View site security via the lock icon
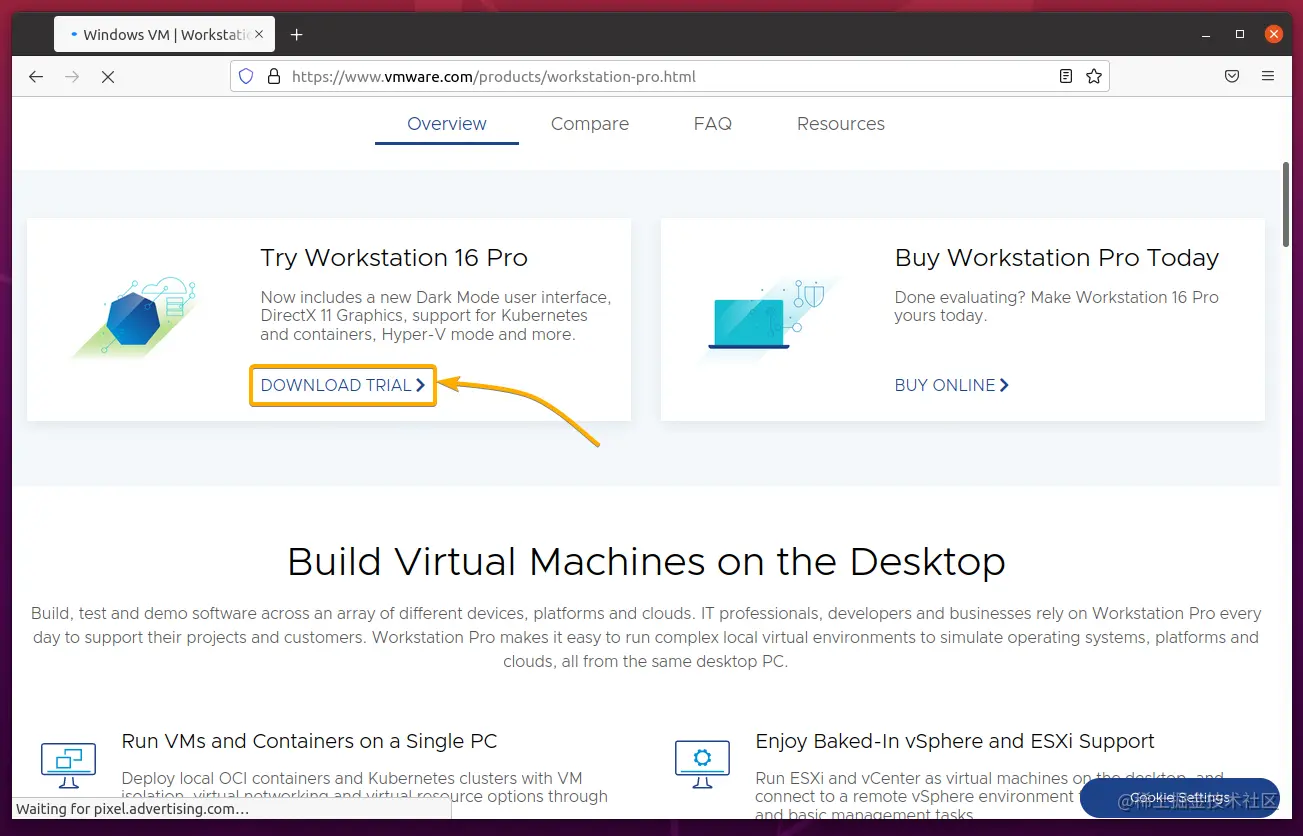This screenshot has height=836, width=1303. click(274, 76)
